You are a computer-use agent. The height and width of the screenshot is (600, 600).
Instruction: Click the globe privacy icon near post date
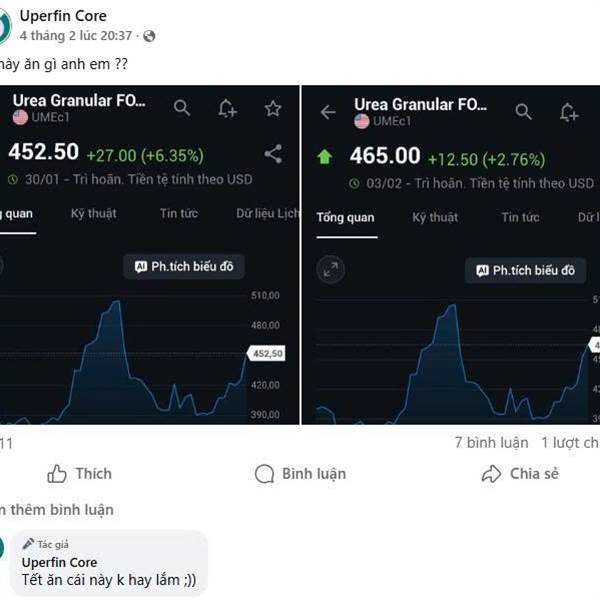tap(149, 36)
